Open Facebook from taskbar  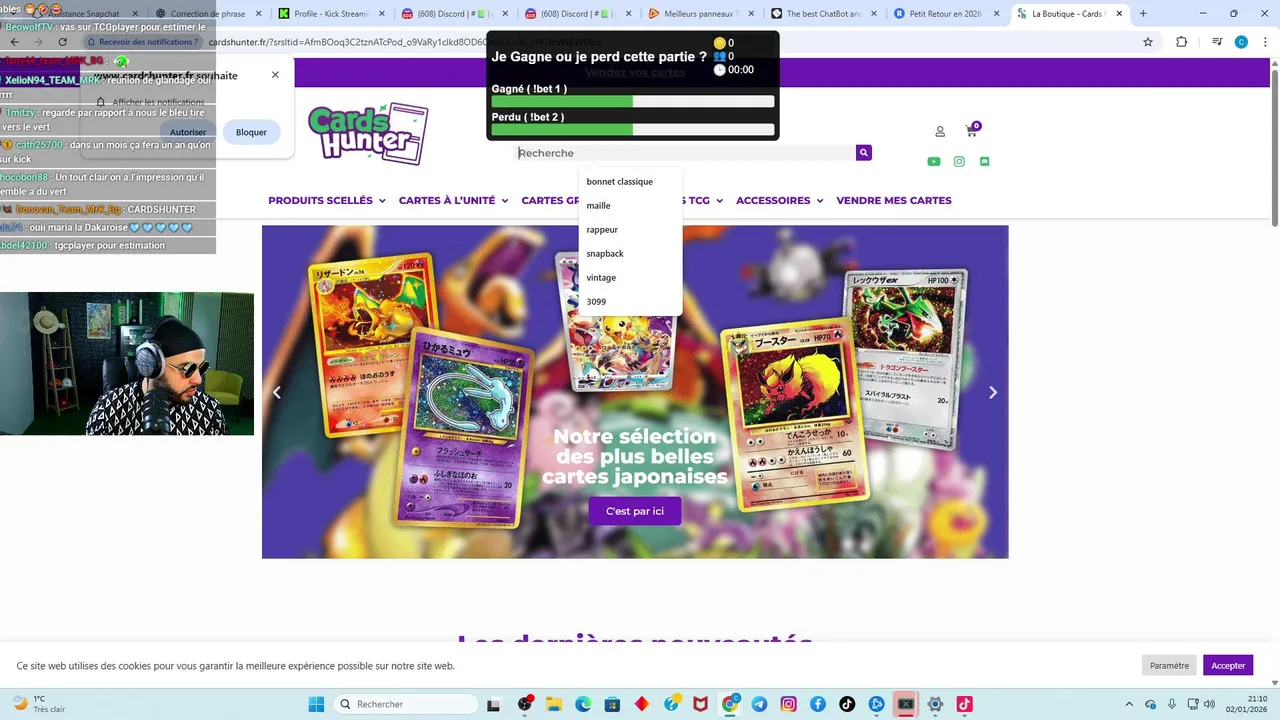click(x=818, y=704)
